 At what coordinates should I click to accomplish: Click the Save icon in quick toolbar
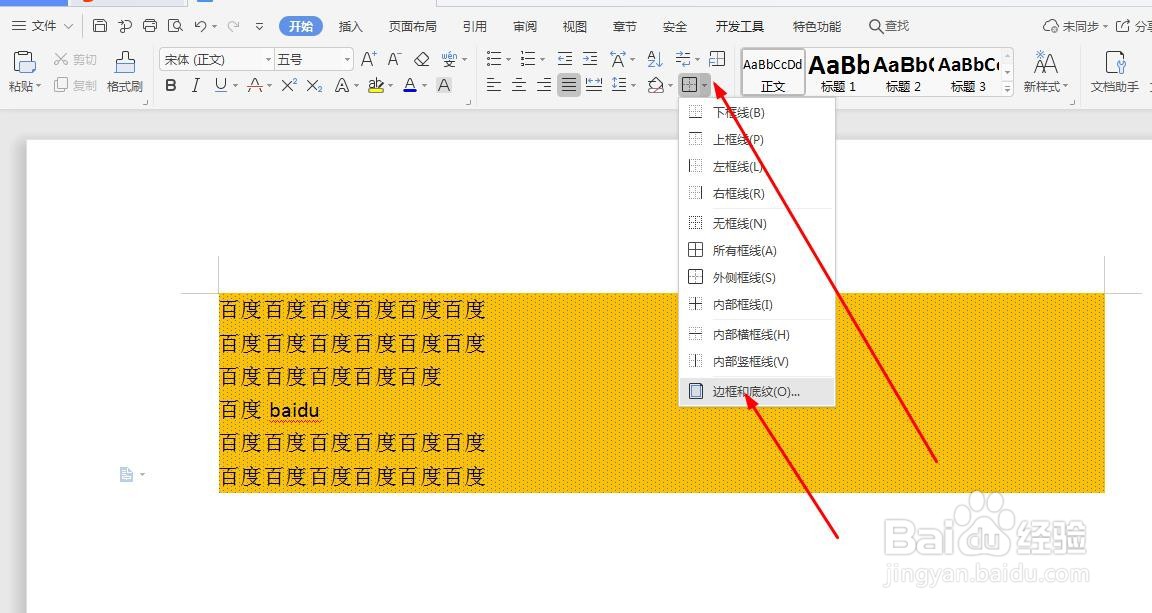point(100,26)
